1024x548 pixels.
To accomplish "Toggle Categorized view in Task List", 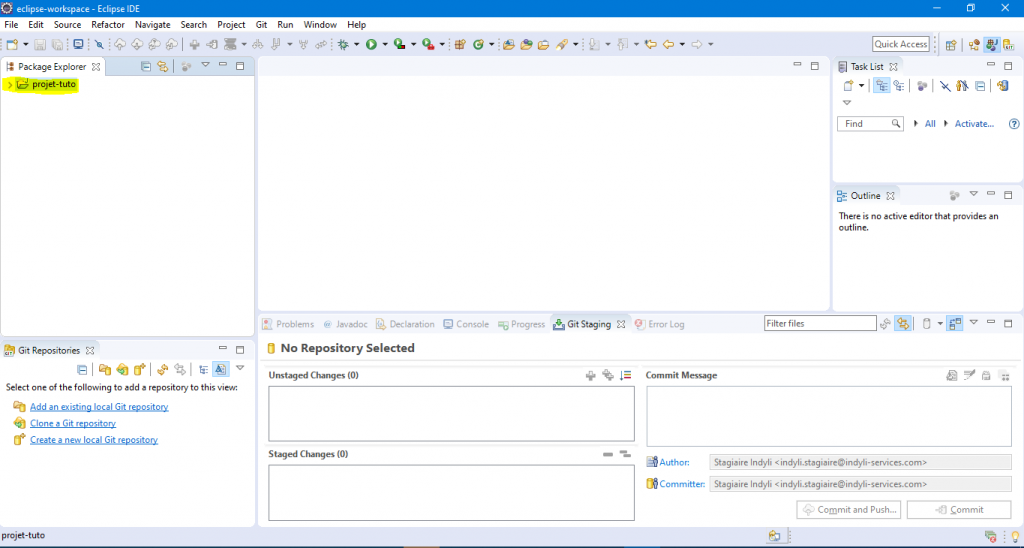I will coord(882,86).
